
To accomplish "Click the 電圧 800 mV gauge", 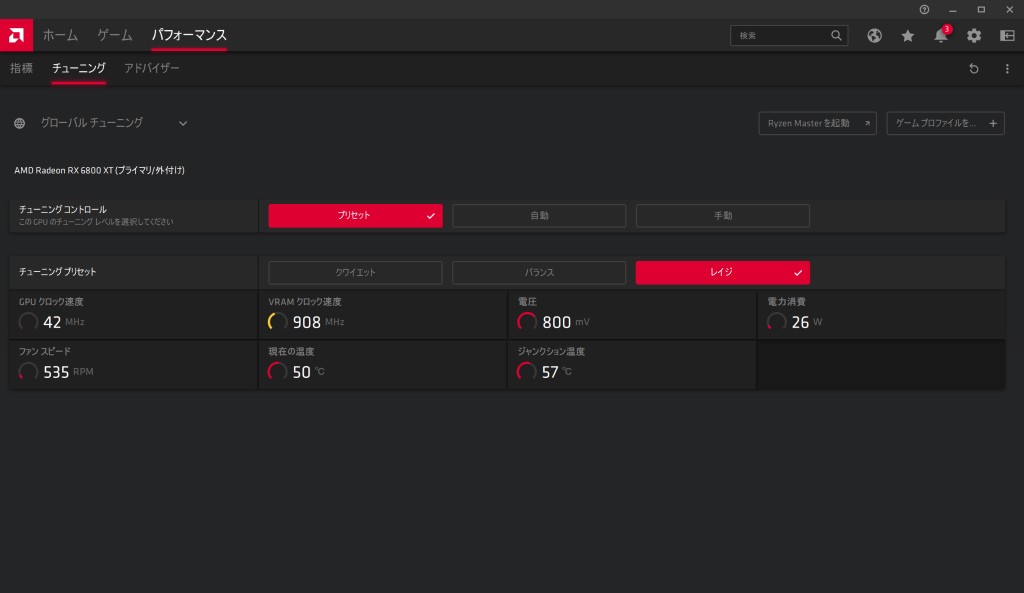I will click(527, 322).
